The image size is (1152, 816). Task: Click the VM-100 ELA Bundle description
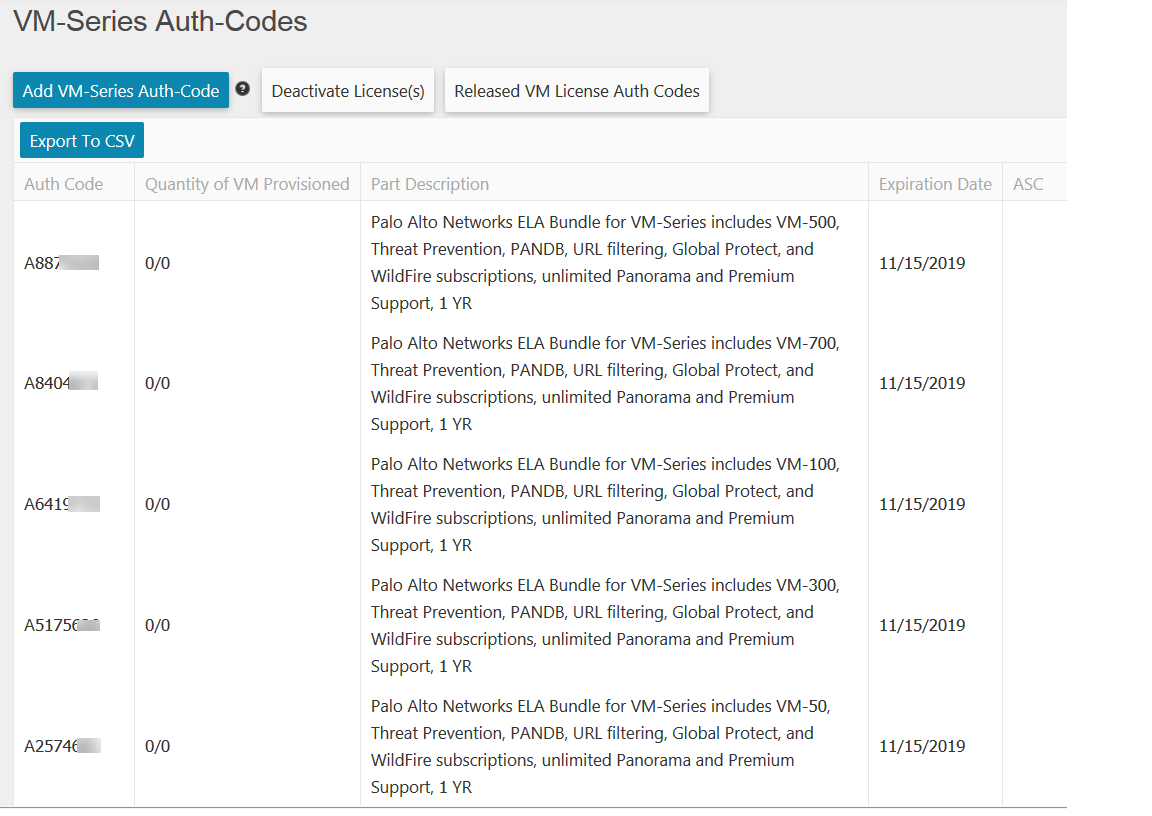point(605,504)
